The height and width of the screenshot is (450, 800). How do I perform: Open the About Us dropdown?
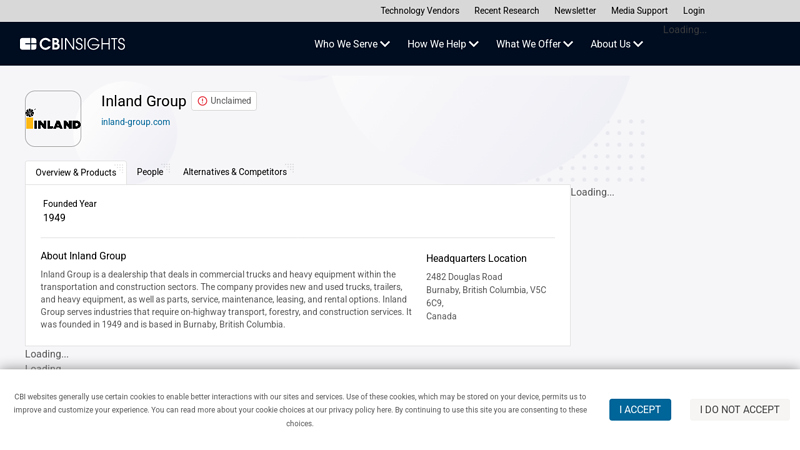(616, 44)
